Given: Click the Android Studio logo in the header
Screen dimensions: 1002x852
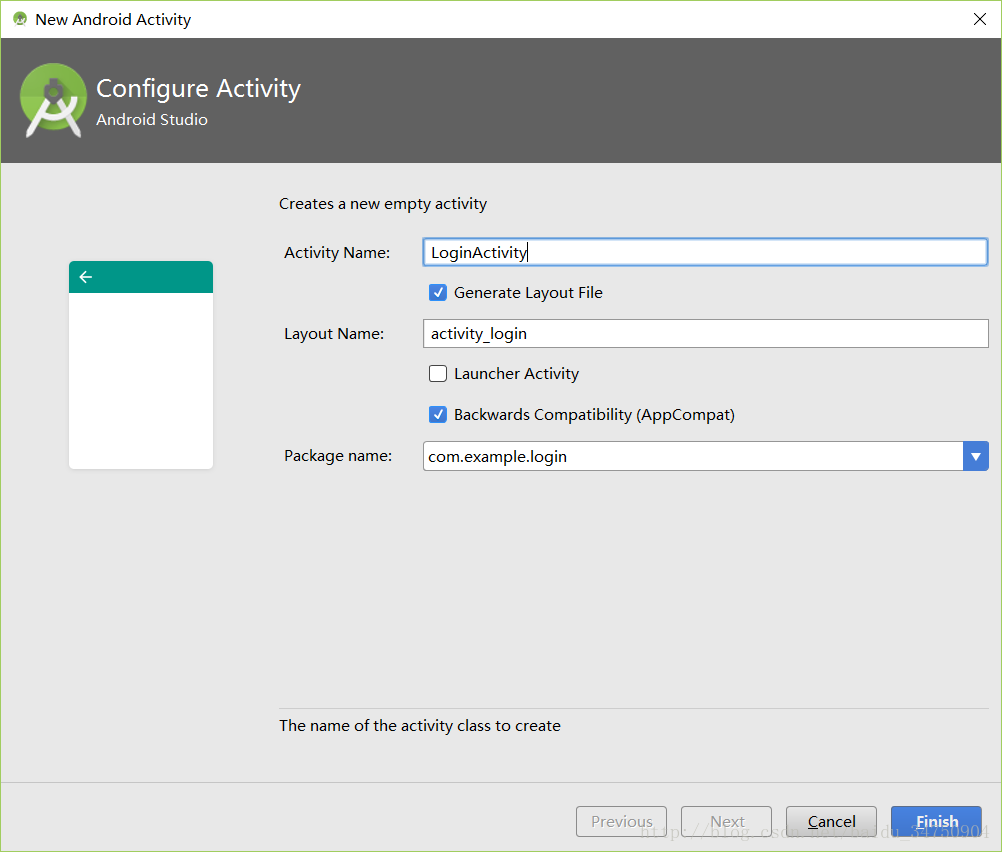Looking at the screenshot, I should (x=53, y=100).
